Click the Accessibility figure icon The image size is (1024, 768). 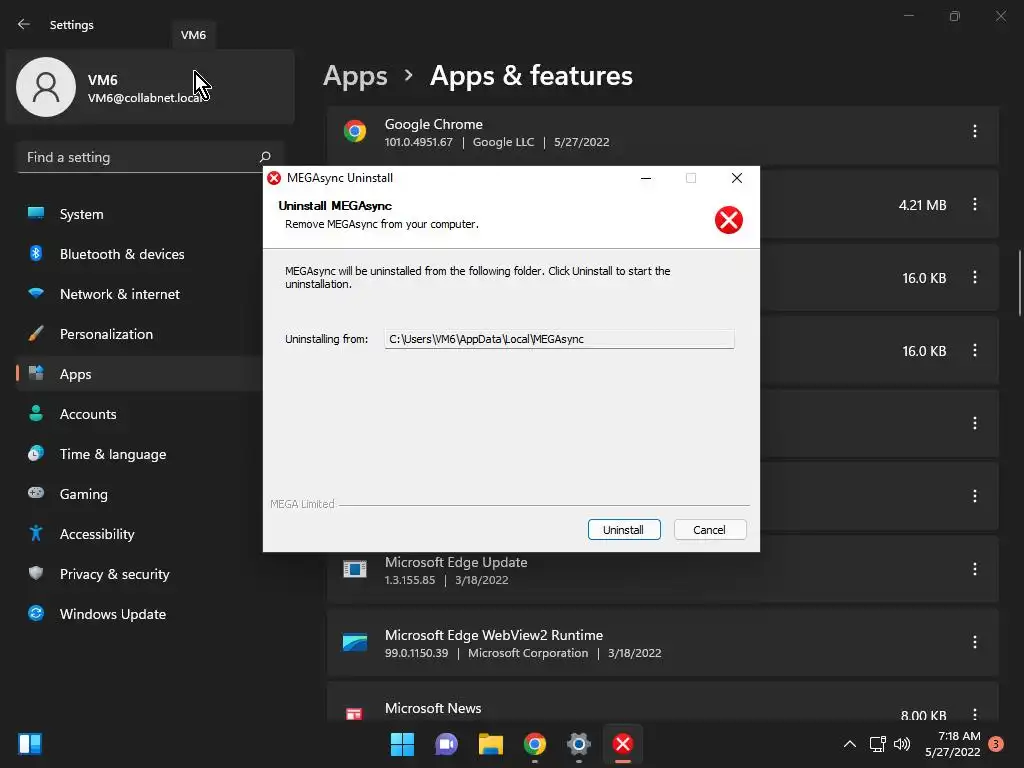click(36, 534)
